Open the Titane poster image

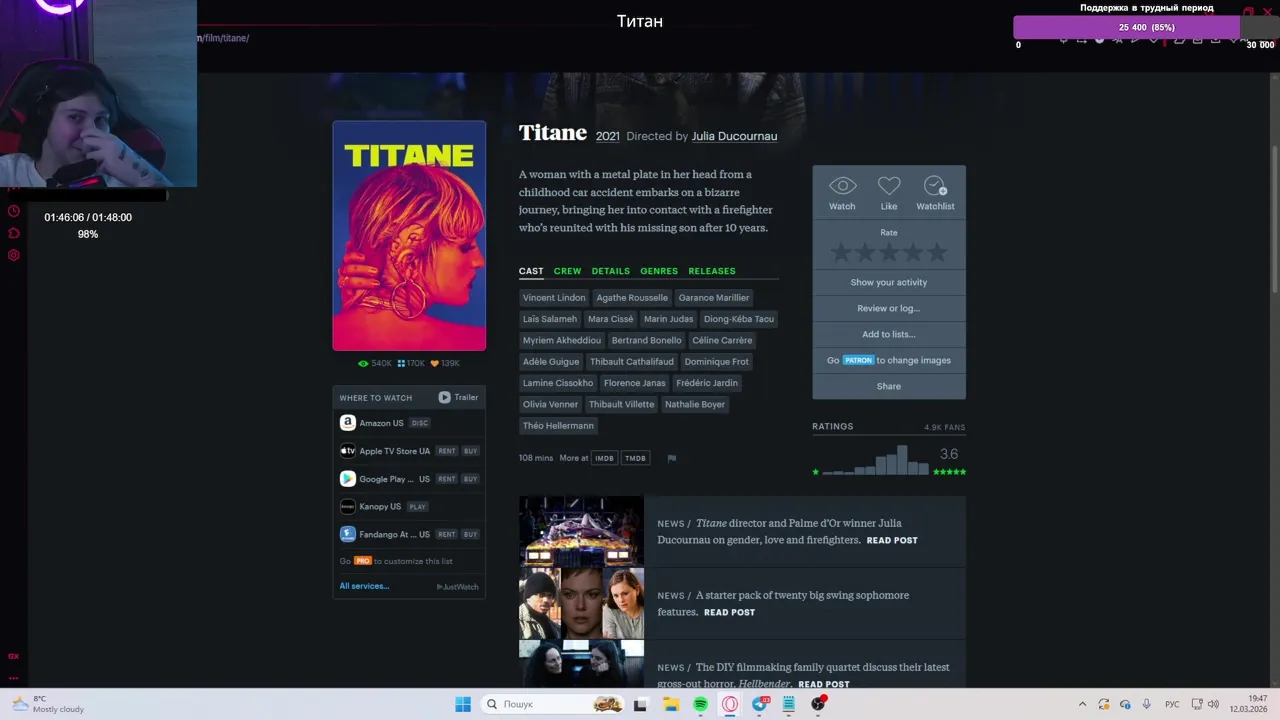point(409,236)
